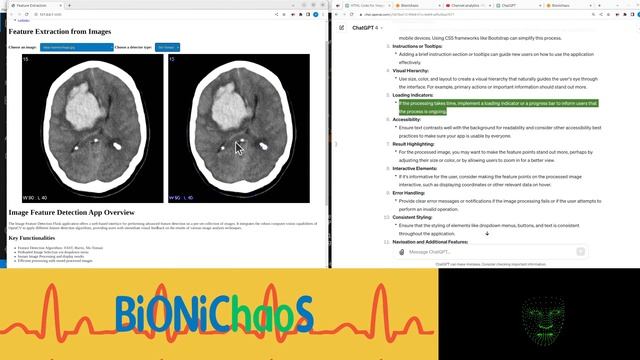Click the paperclip attach file icon
This screenshot has width=640, height=360.
pos(402,252)
